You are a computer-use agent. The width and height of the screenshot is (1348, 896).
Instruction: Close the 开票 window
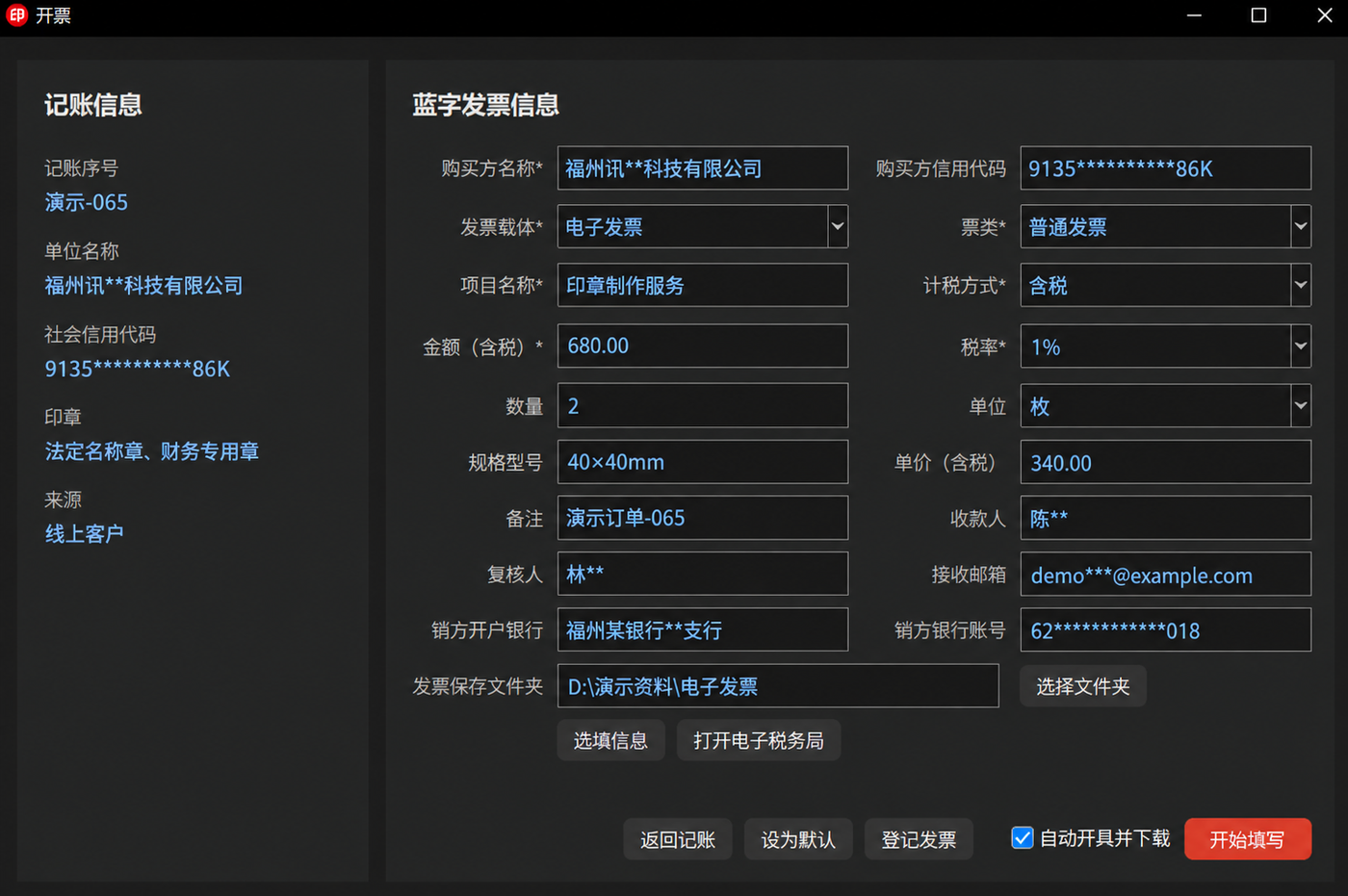click(1325, 15)
